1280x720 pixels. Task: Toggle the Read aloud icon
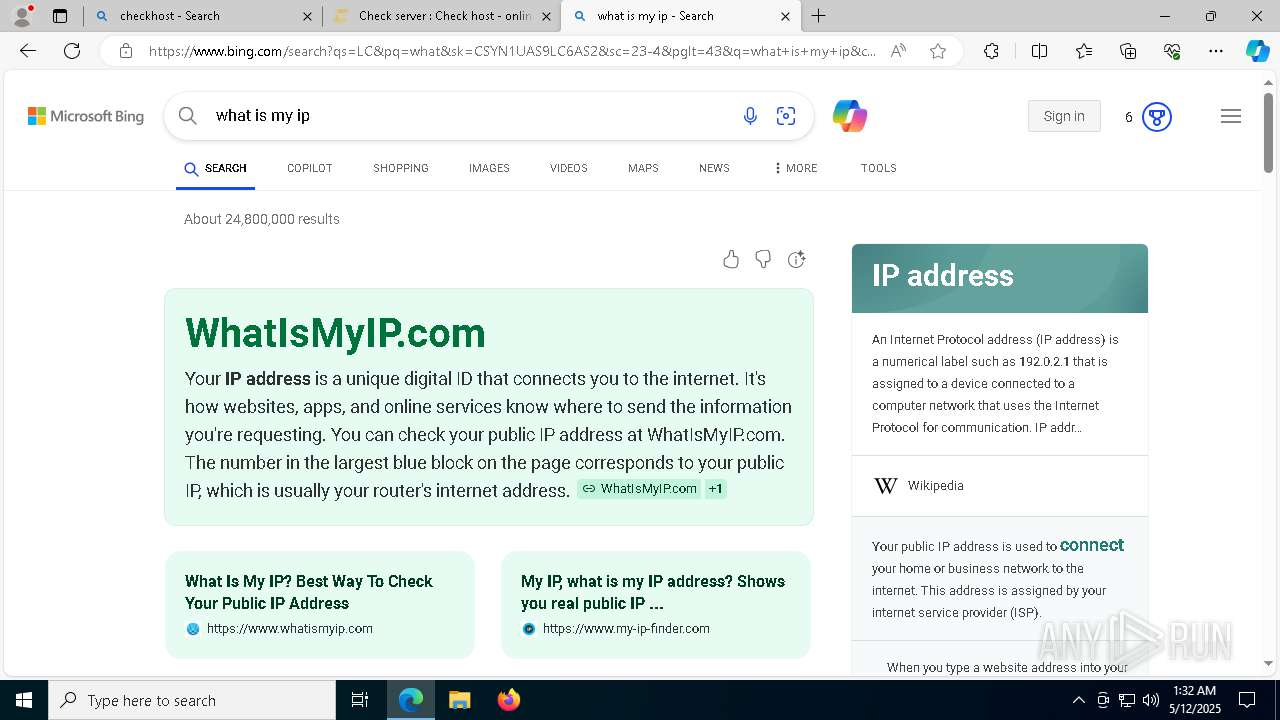pyautogui.click(x=898, y=51)
